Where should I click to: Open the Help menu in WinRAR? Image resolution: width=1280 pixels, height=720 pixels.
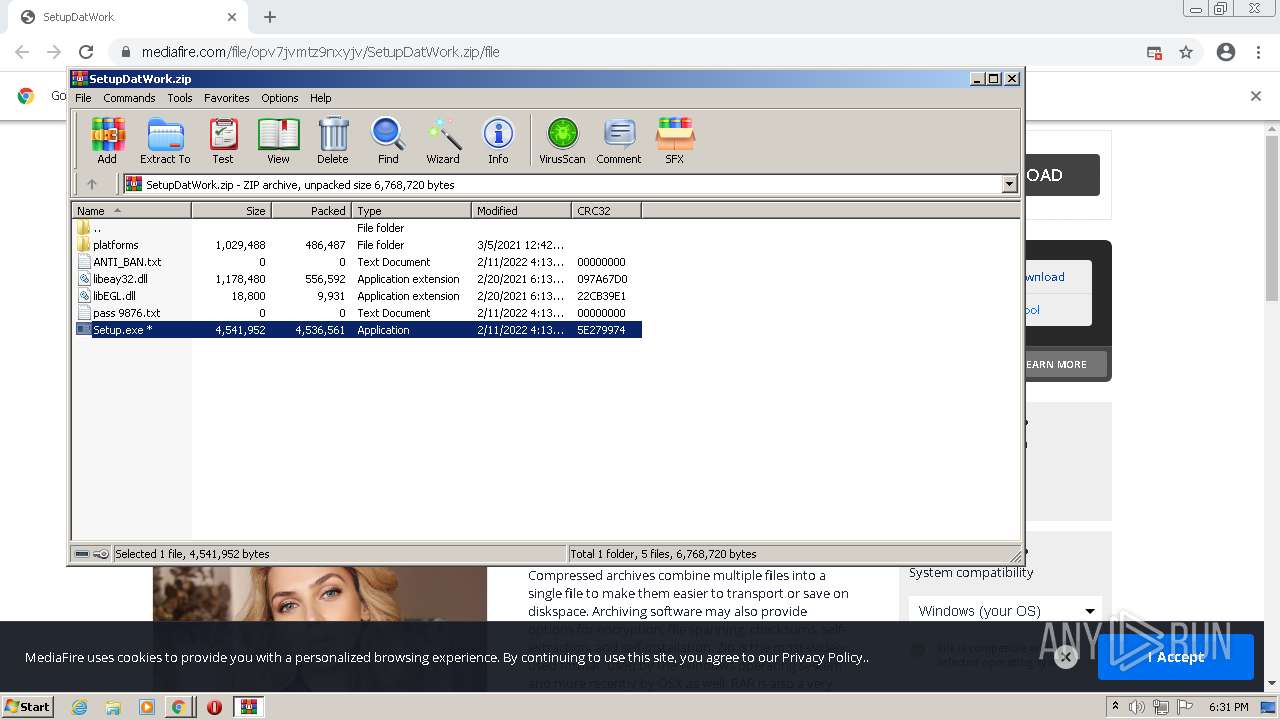click(x=320, y=98)
